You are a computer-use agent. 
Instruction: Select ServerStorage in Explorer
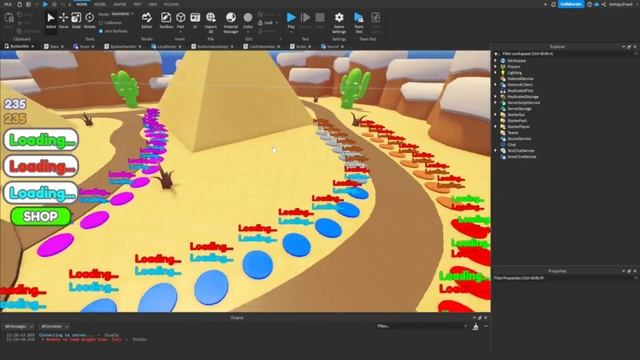pyautogui.click(x=519, y=109)
